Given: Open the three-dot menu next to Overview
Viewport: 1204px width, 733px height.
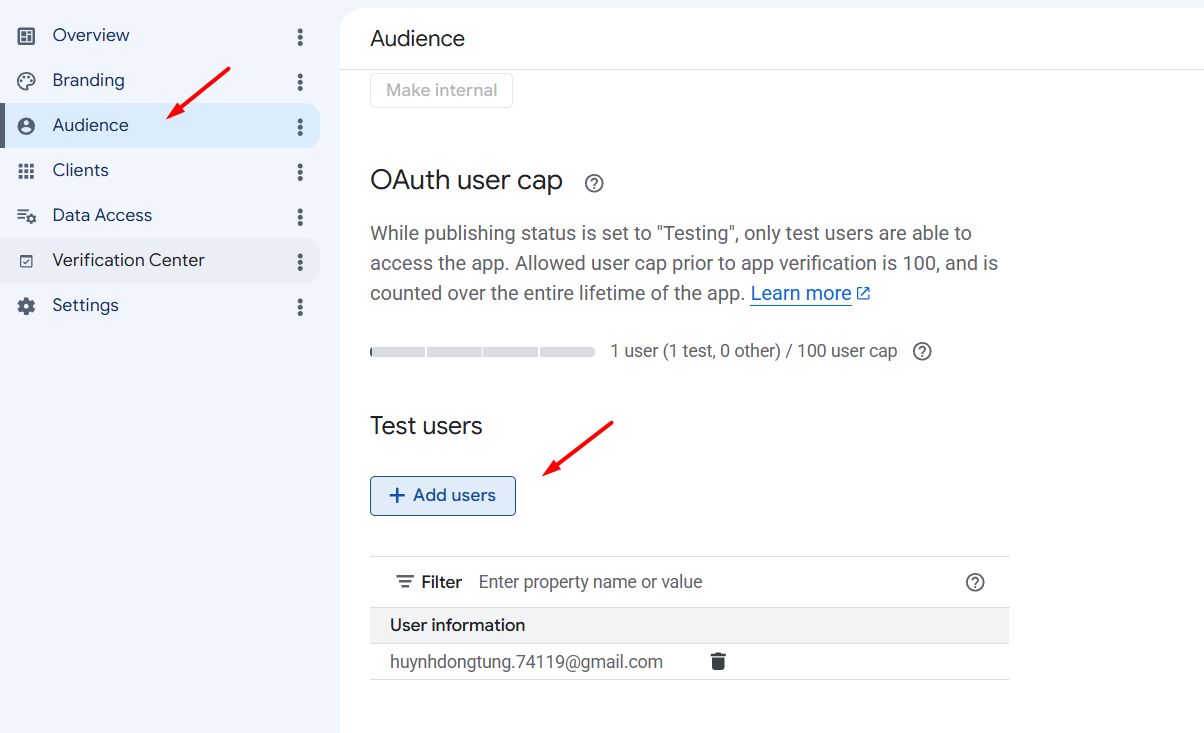Looking at the screenshot, I should coord(300,37).
